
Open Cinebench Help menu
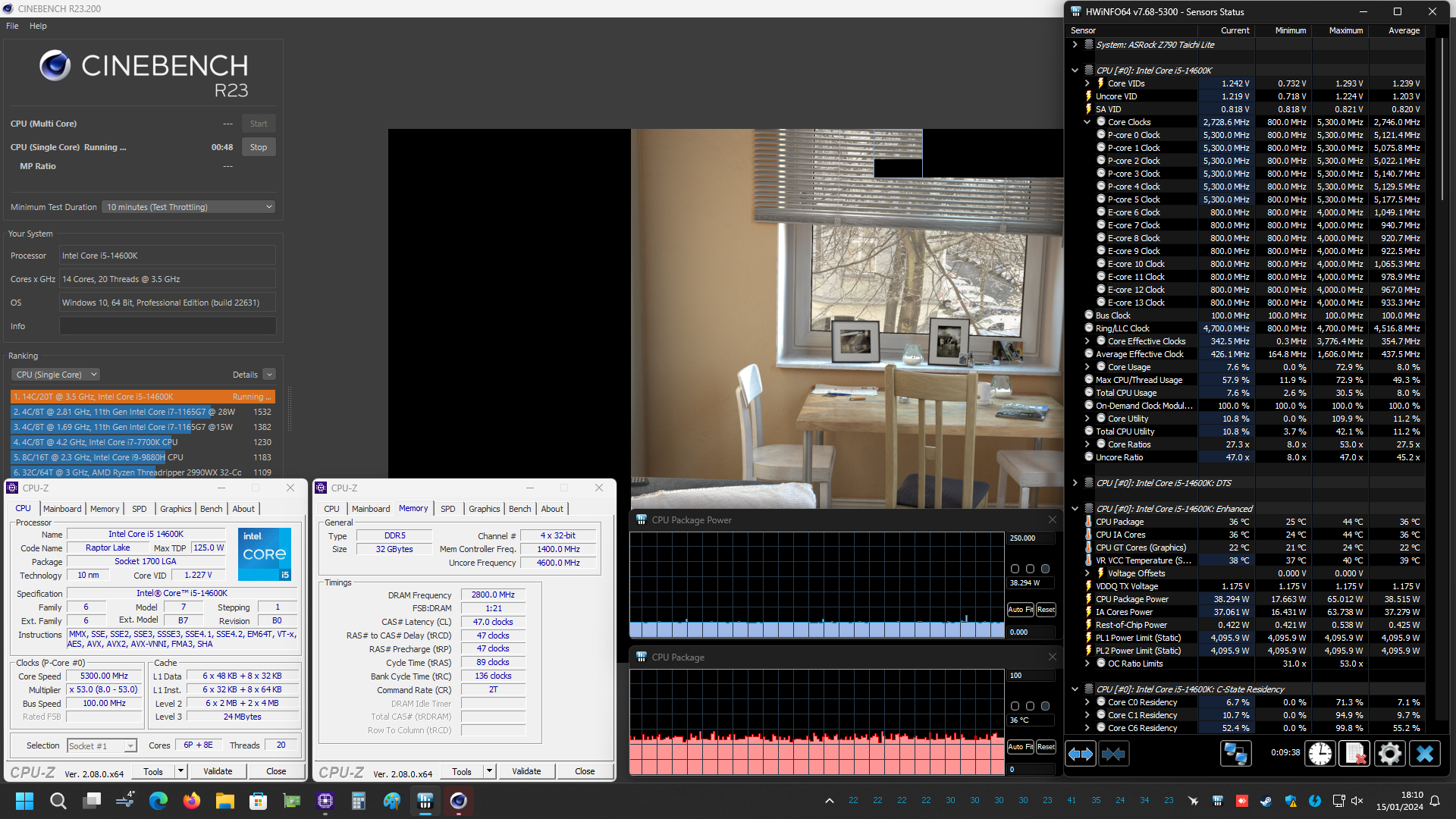(38, 26)
